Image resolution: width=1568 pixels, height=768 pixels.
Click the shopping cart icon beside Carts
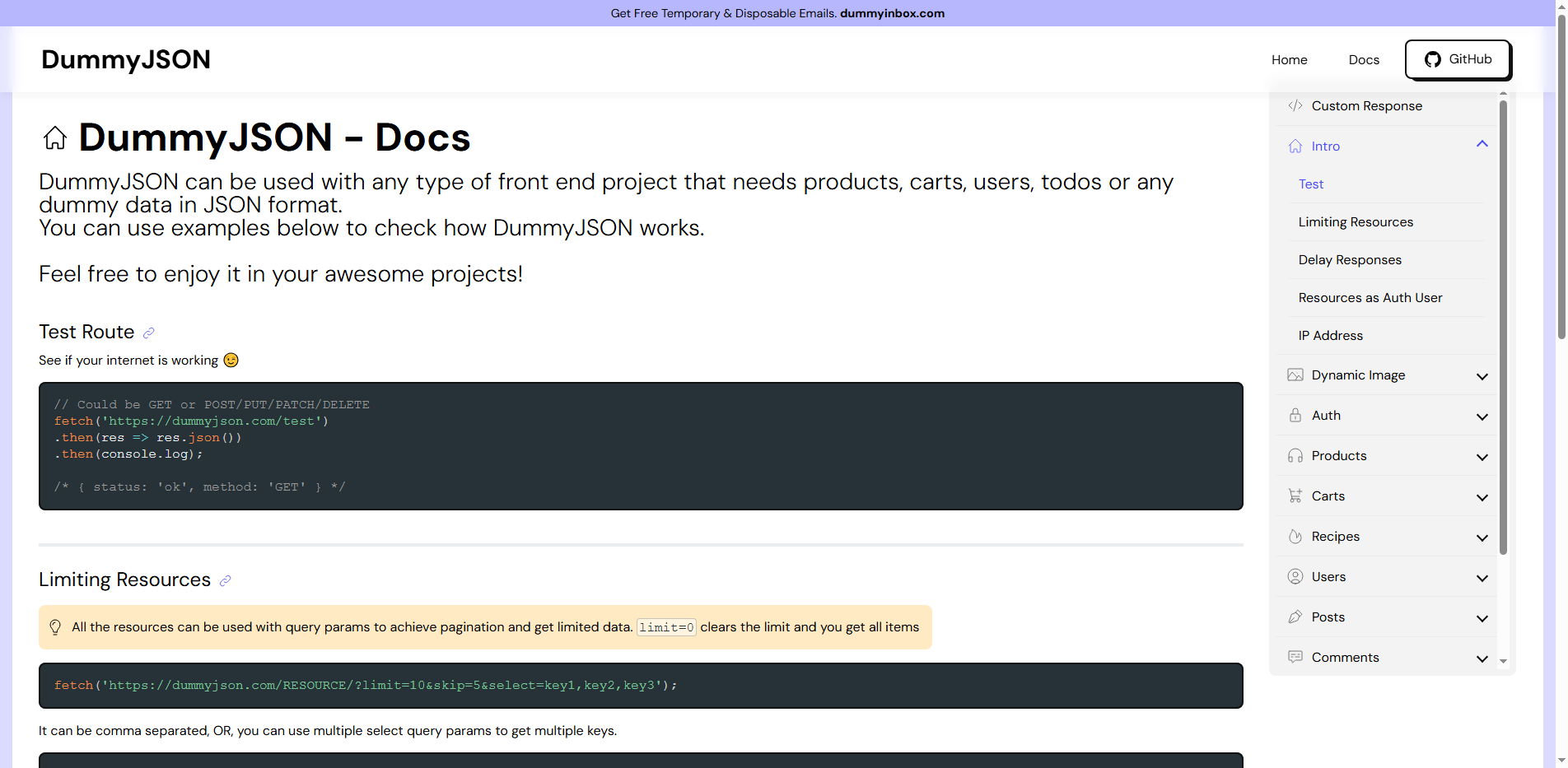point(1295,496)
